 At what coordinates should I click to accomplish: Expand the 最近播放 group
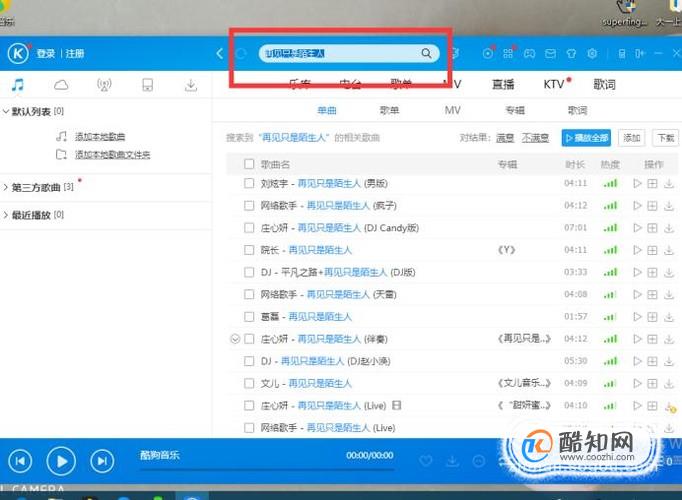(x=6, y=215)
